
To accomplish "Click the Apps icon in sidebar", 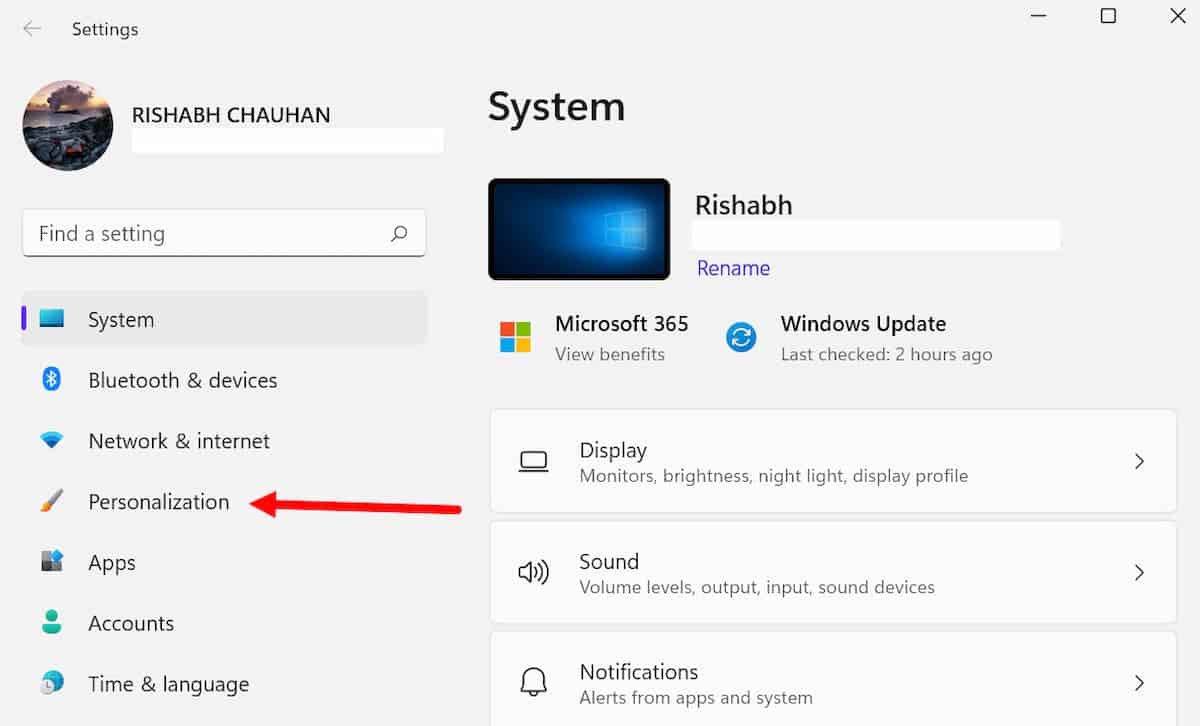I will [51, 562].
